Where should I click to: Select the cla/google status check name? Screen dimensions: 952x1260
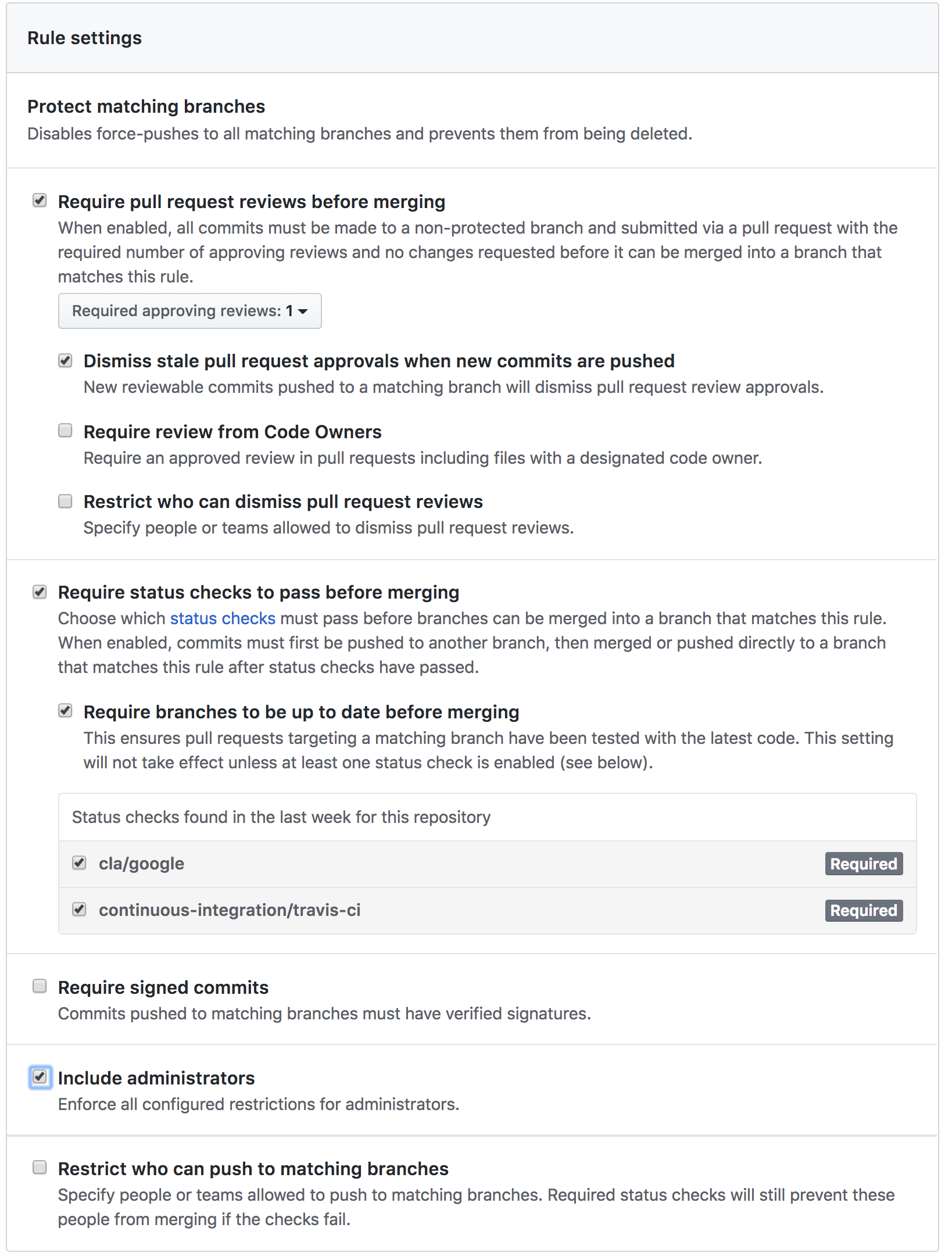pos(141,863)
